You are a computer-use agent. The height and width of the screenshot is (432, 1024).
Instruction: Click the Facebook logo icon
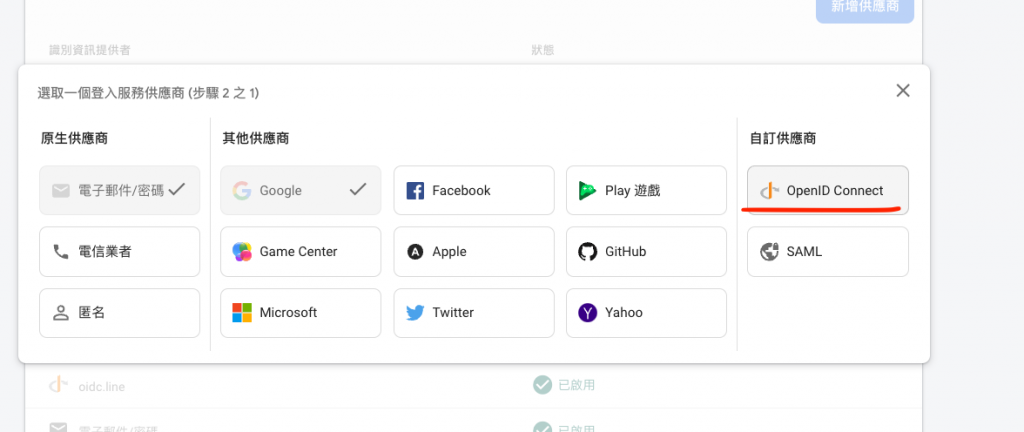pos(415,191)
